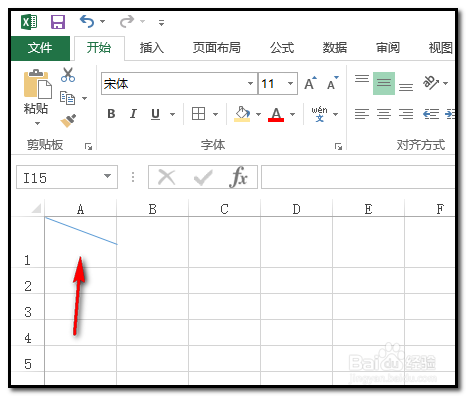The image size is (466, 396).
Task: Click the Excel application icon
Action: coord(29,22)
